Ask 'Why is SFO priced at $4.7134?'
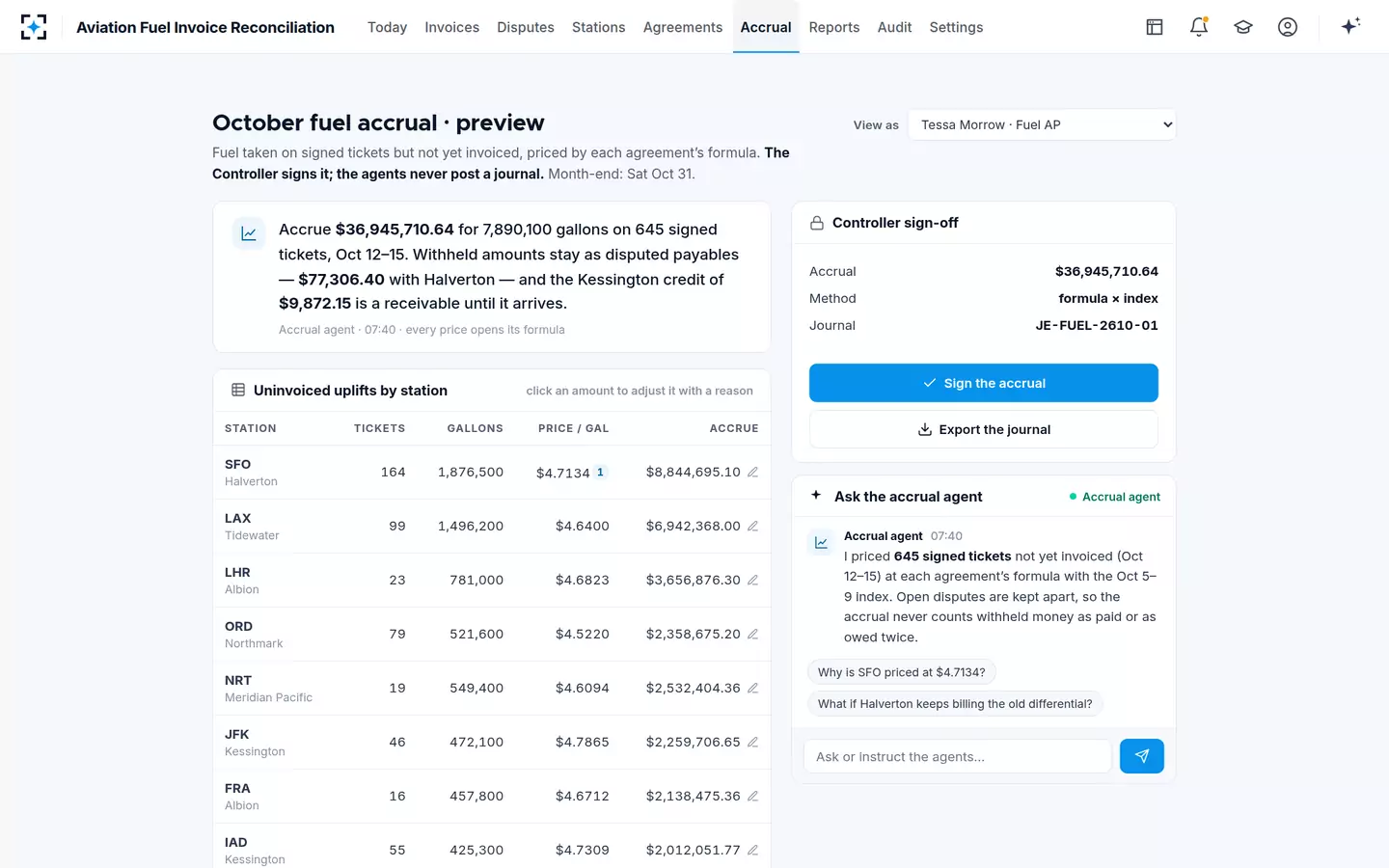 [x=901, y=672]
